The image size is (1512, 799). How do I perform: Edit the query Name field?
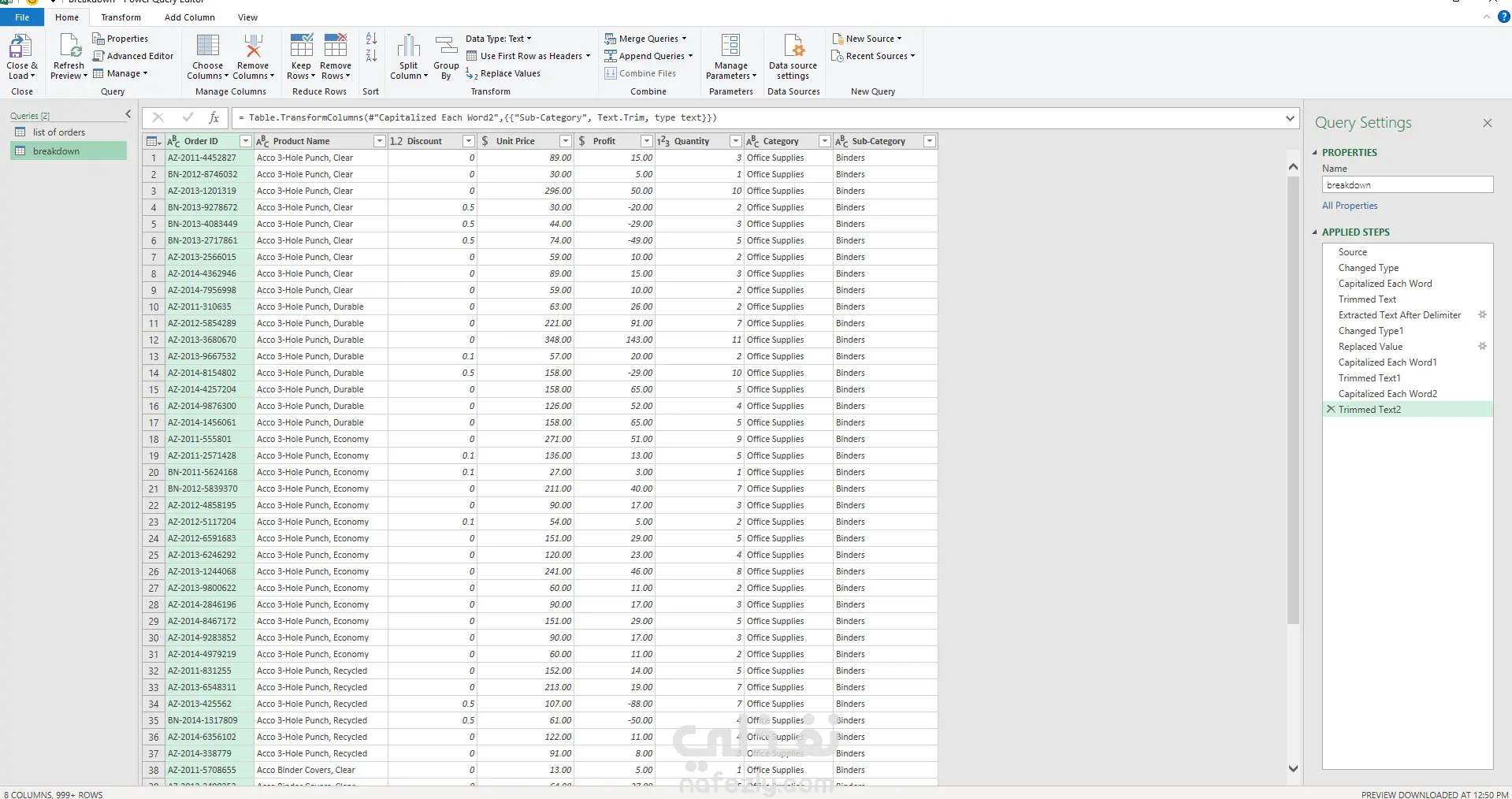(1407, 185)
